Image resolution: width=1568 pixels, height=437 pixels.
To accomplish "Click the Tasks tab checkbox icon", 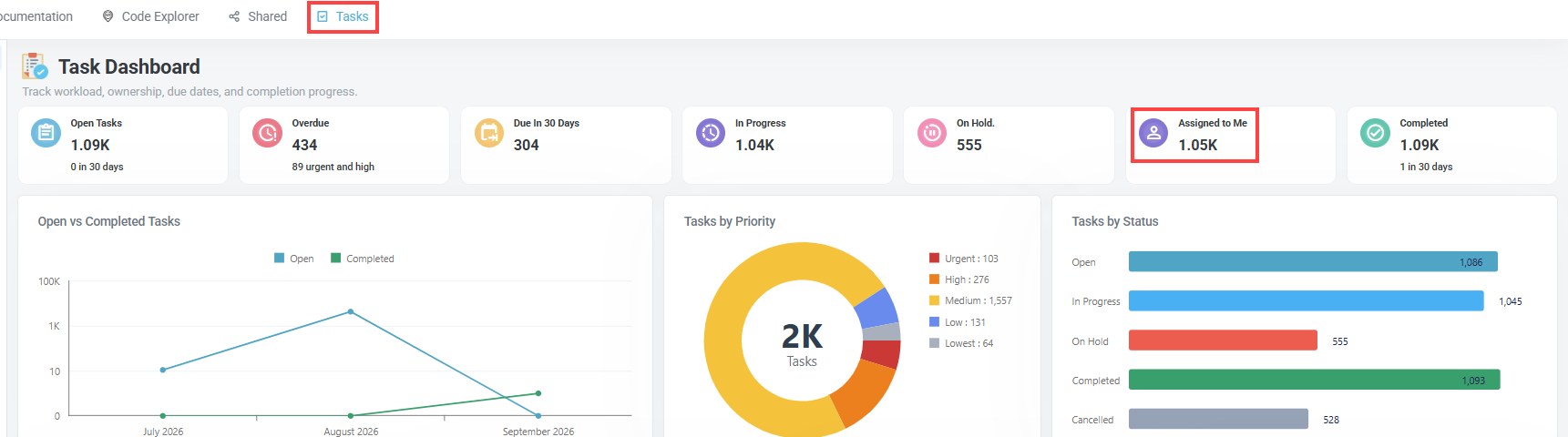I will [323, 16].
